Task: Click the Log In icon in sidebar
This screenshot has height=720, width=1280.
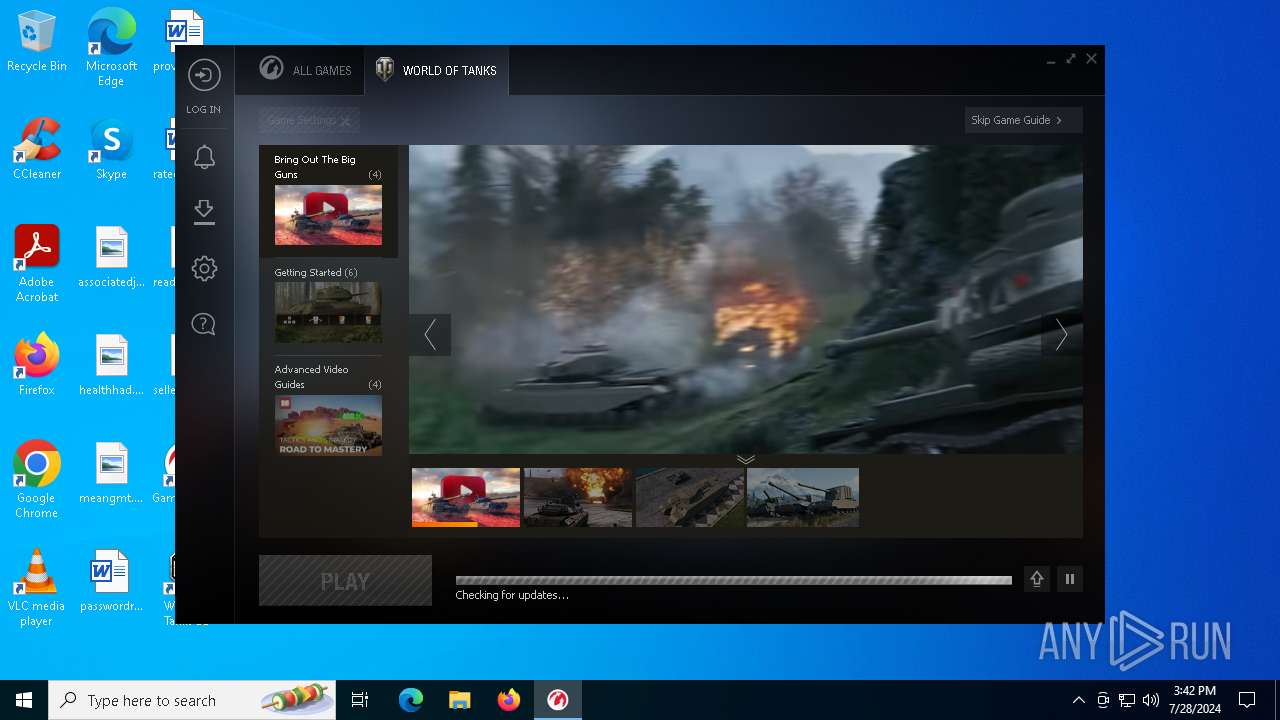Action: tap(204, 76)
